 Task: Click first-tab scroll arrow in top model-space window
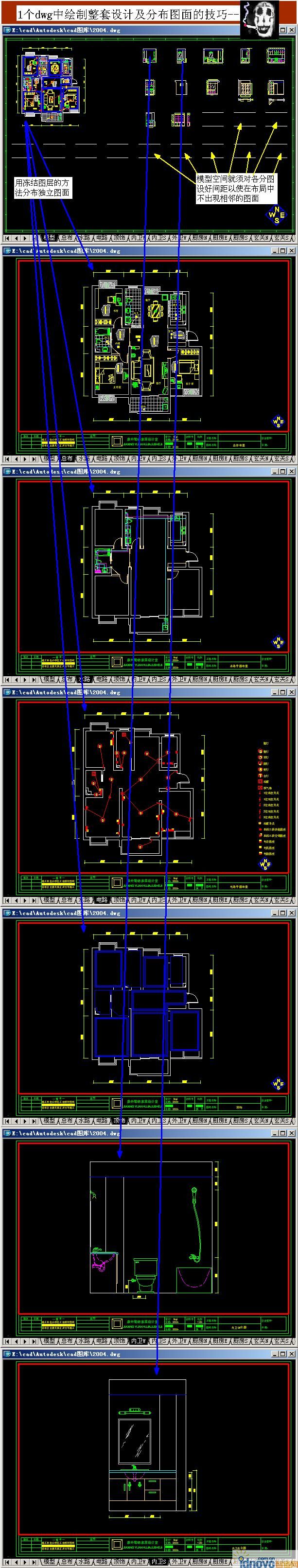pos(8,238)
